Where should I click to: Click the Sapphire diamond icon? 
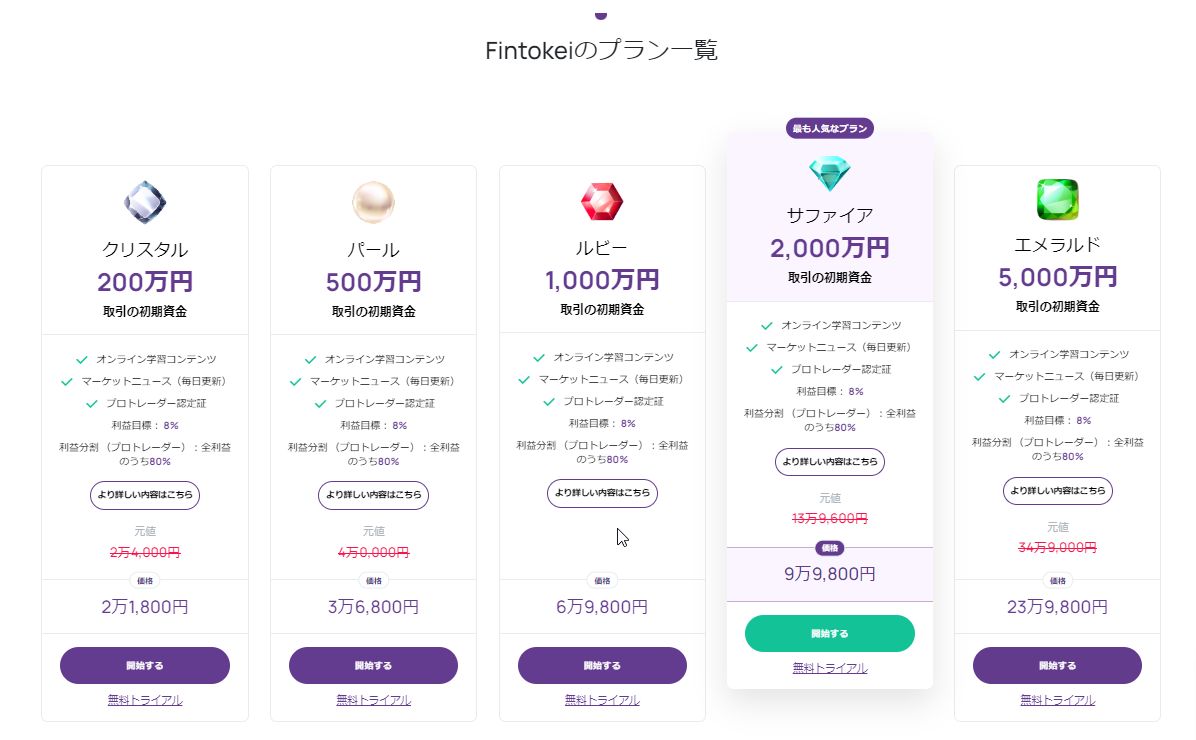pyautogui.click(x=829, y=174)
